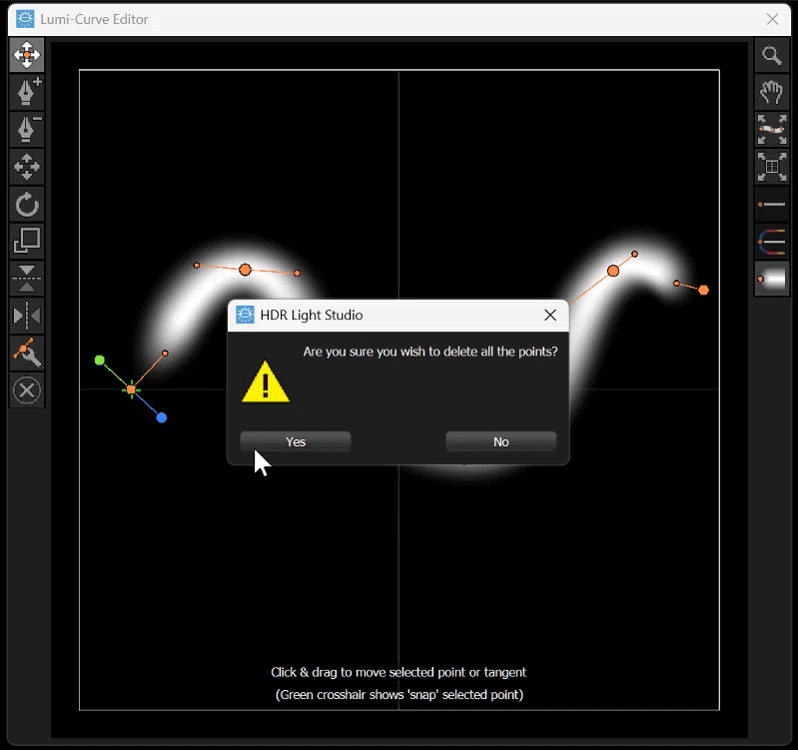Confirm deletion by pressing Yes
The width and height of the screenshot is (798, 750).
(295, 442)
